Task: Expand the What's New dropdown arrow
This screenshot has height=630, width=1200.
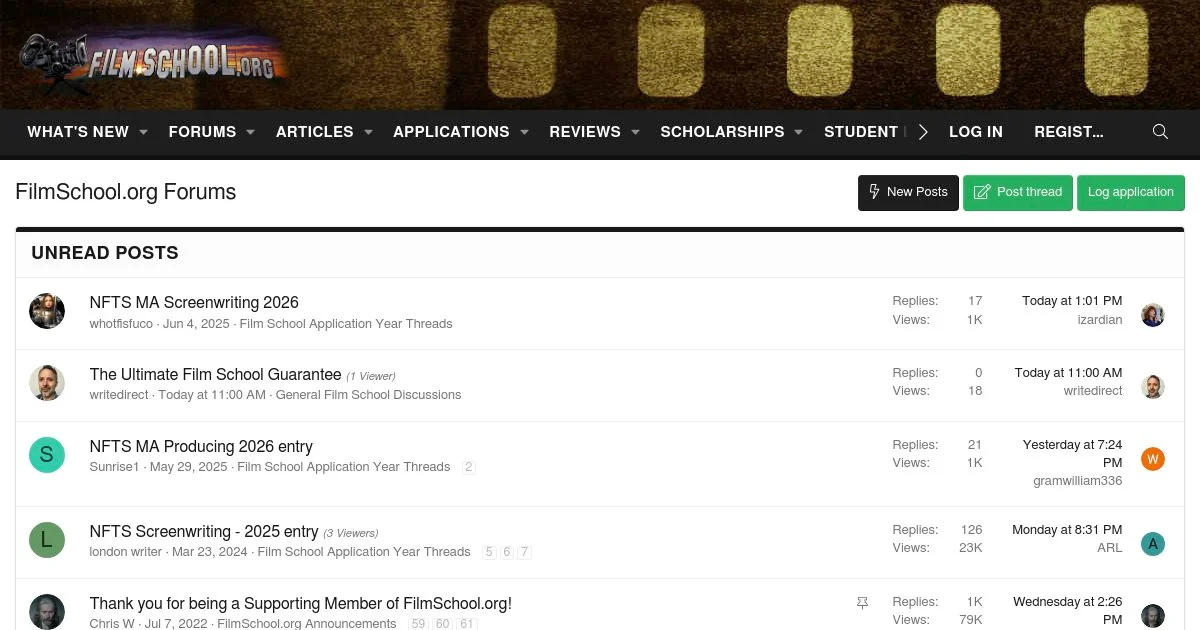Action: click(143, 132)
